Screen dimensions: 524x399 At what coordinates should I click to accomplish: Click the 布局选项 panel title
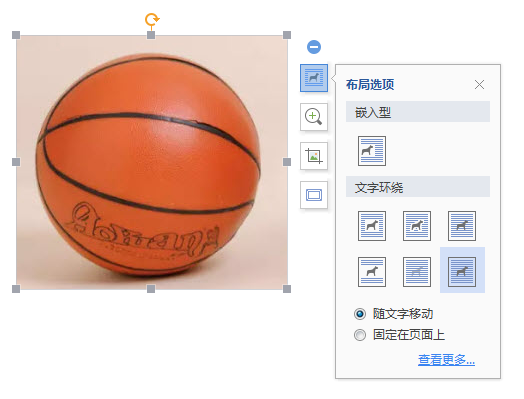370,85
